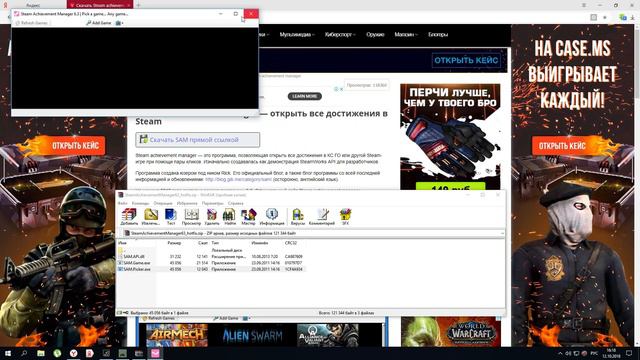
Task: Click the left orange ОТКРЫТЬ КЕЙС button
Action: [76, 146]
